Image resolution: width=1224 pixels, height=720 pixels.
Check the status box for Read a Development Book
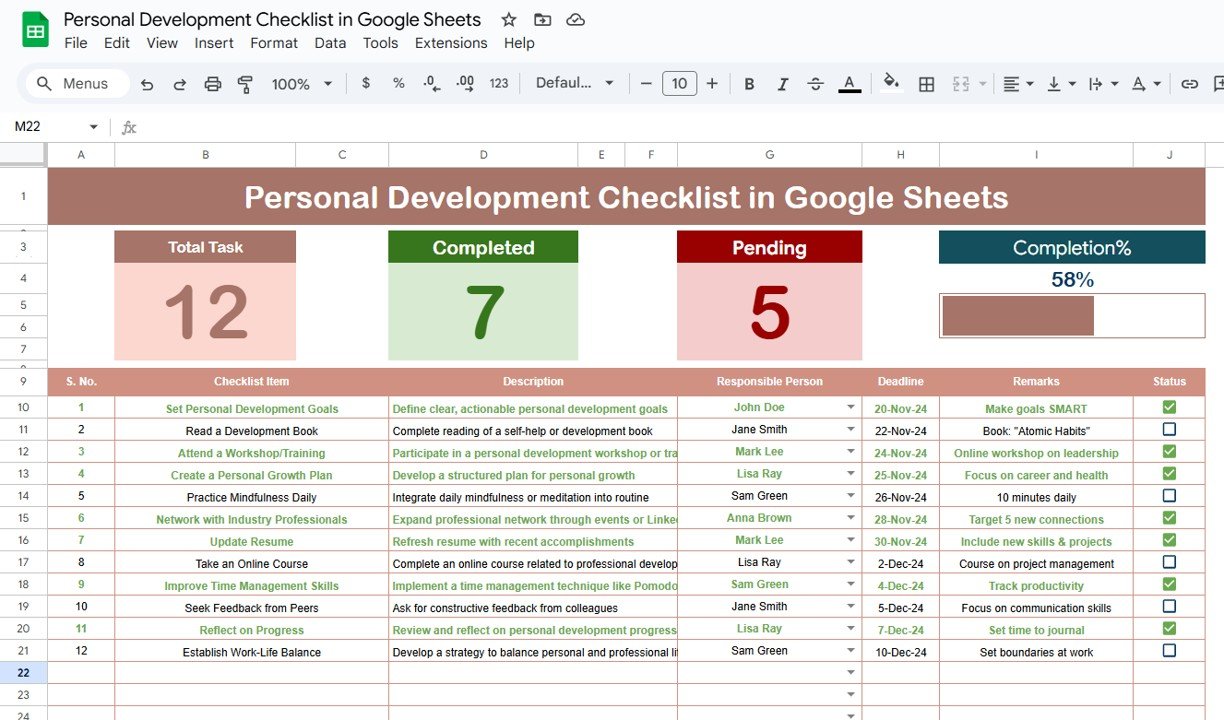pyautogui.click(x=1169, y=429)
